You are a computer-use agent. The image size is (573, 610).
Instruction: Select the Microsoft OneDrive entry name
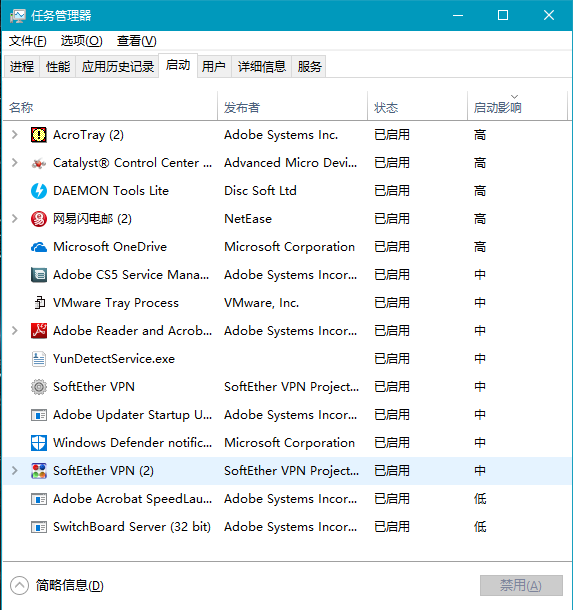click(x=110, y=247)
